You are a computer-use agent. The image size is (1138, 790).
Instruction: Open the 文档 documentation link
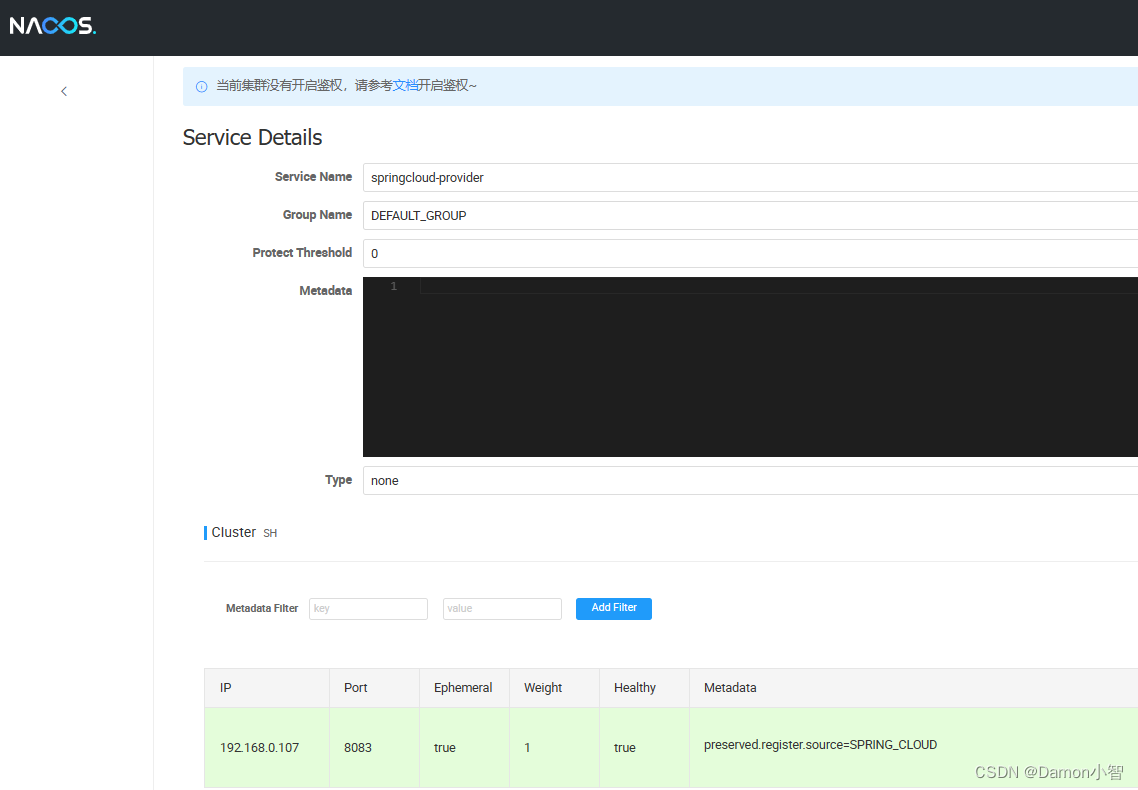coord(405,86)
